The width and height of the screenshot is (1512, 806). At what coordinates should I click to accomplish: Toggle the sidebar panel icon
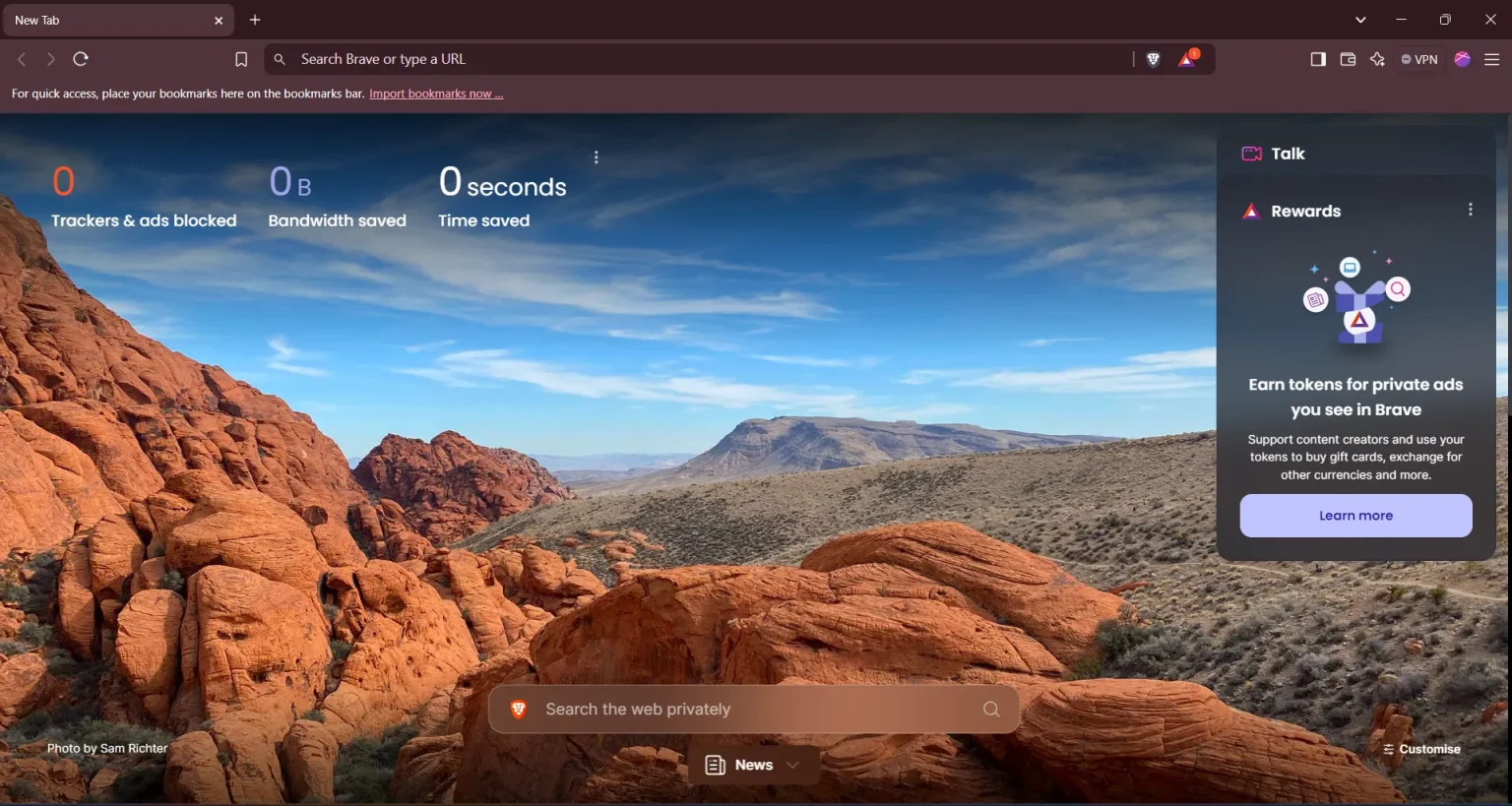1318,59
